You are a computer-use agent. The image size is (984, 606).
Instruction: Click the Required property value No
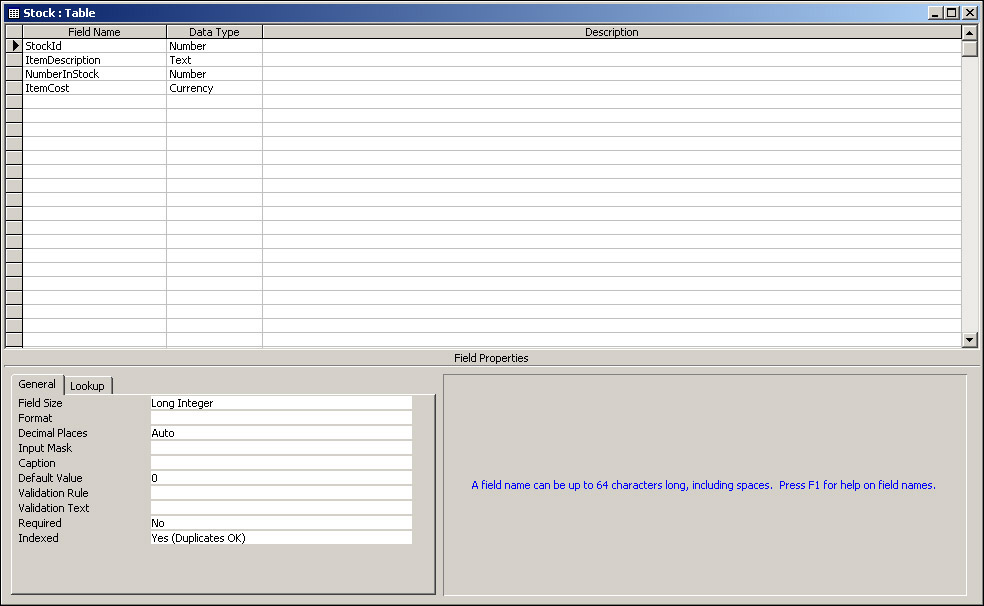tap(280, 523)
